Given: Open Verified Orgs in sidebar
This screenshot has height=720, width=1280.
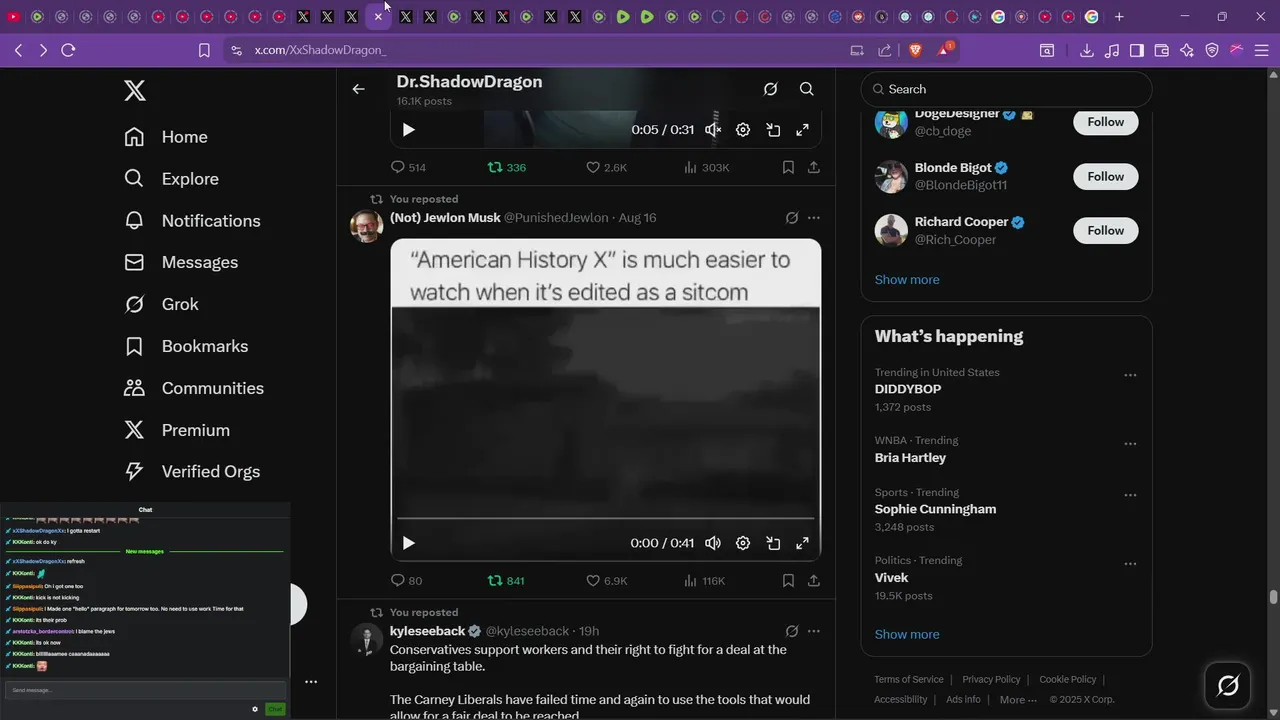Looking at the screenshot, I should [192, 472].
